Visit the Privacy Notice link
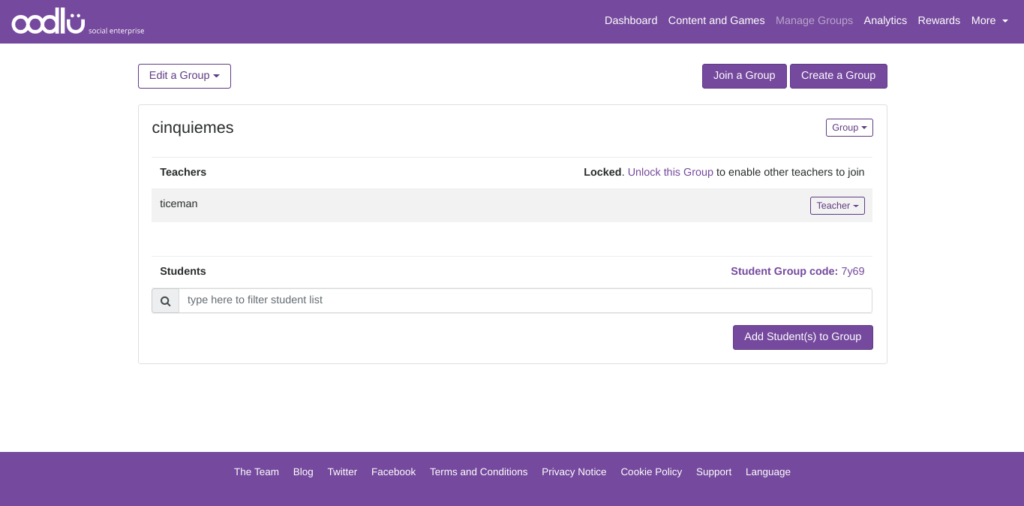Image resolution: width=1024 pixels, height=506 pixels. [x=574, y=472]
